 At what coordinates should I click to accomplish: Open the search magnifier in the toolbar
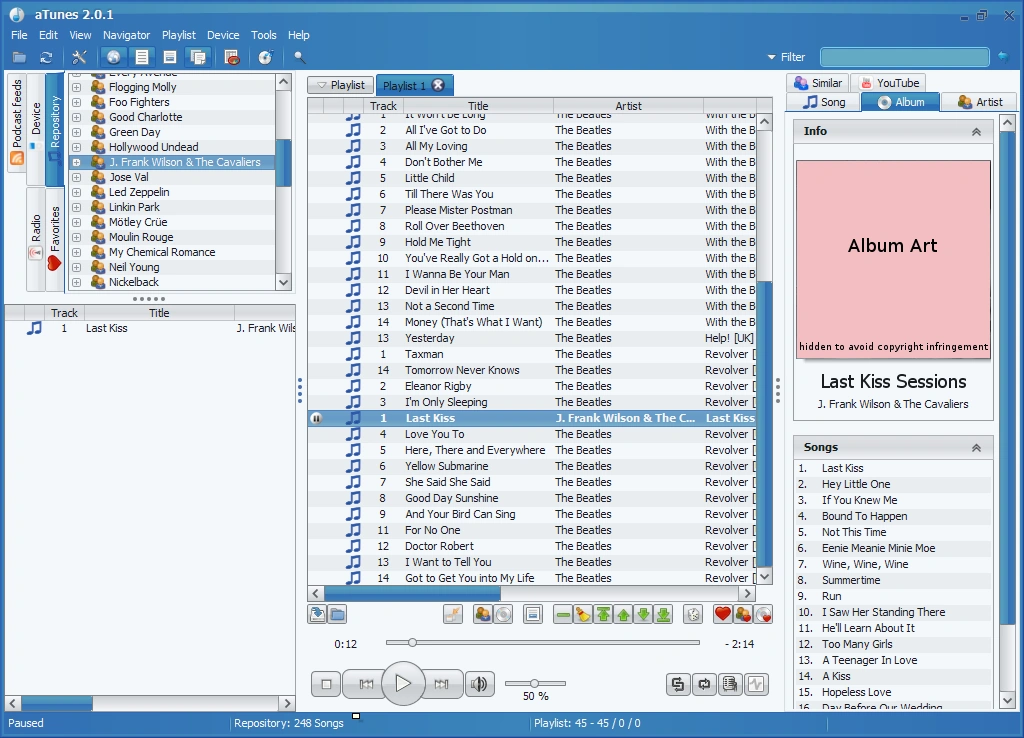point(299,57)
